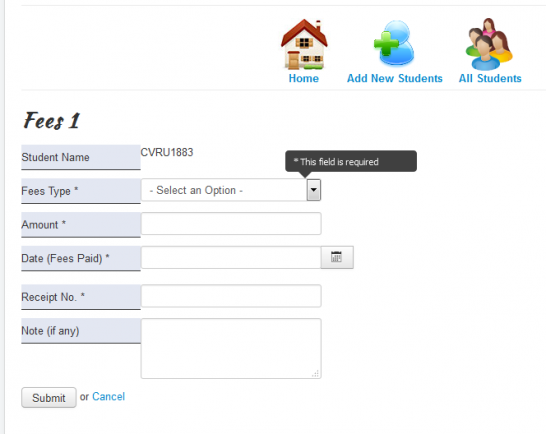Focus the Receipt No. input field

[231, 296]
